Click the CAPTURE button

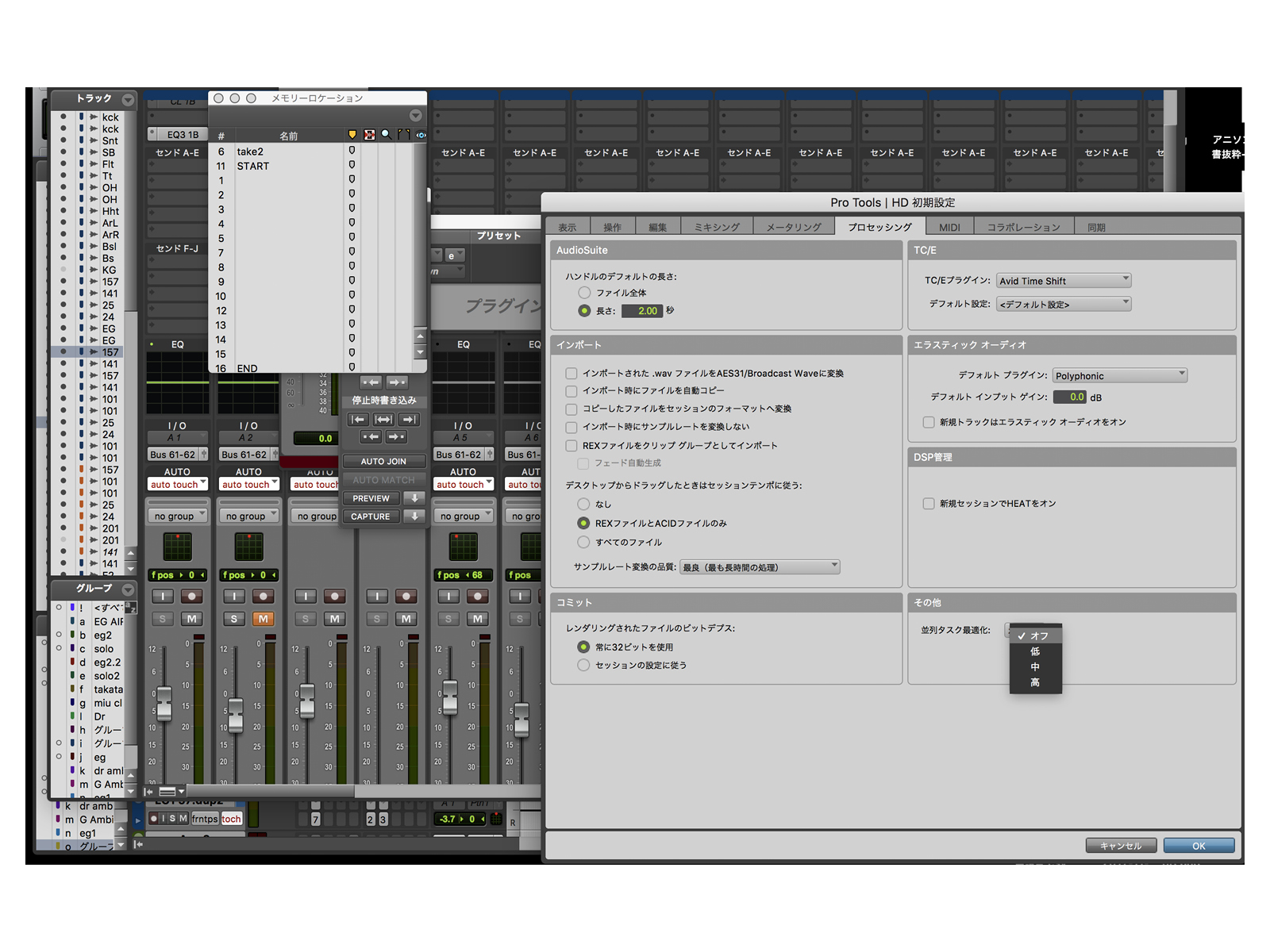(371, 516)
